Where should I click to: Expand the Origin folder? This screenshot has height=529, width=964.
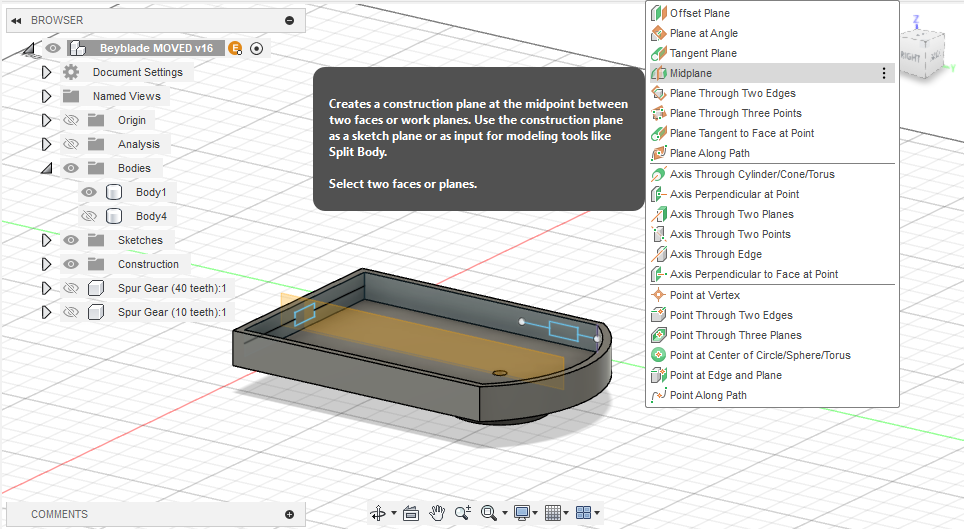coord(46,120)
